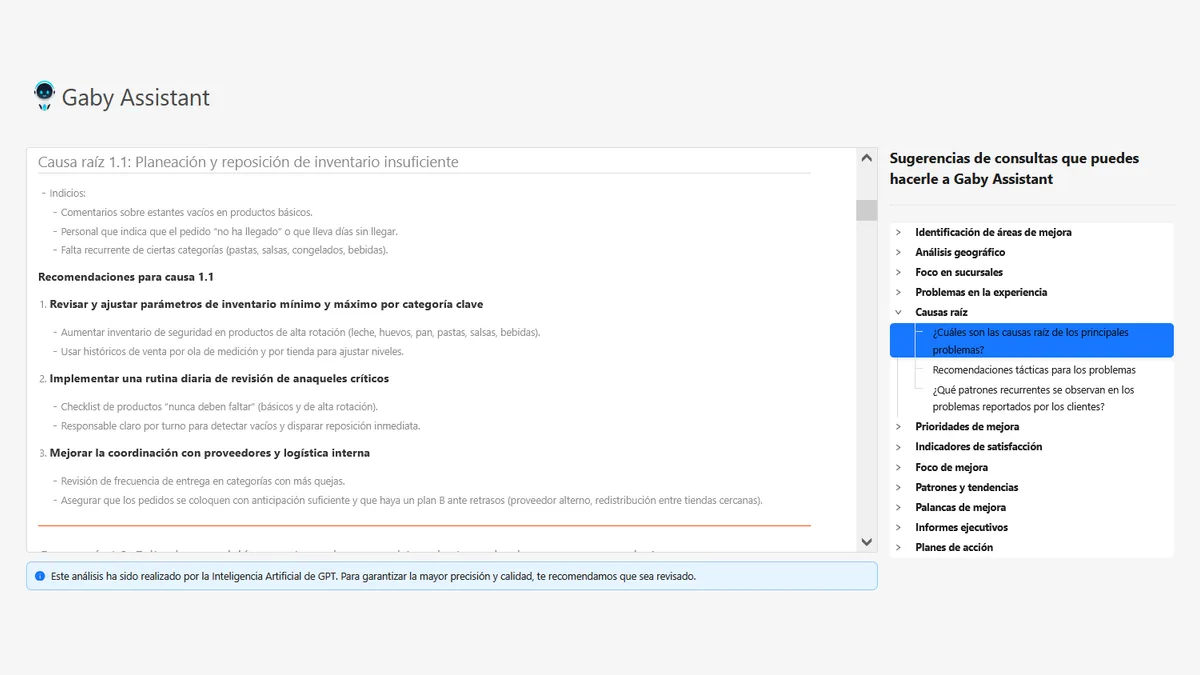Screen dimensions: 1200x675
Task: Click the Gaby Assistant robot logo
Action: (x=44, y=96)
